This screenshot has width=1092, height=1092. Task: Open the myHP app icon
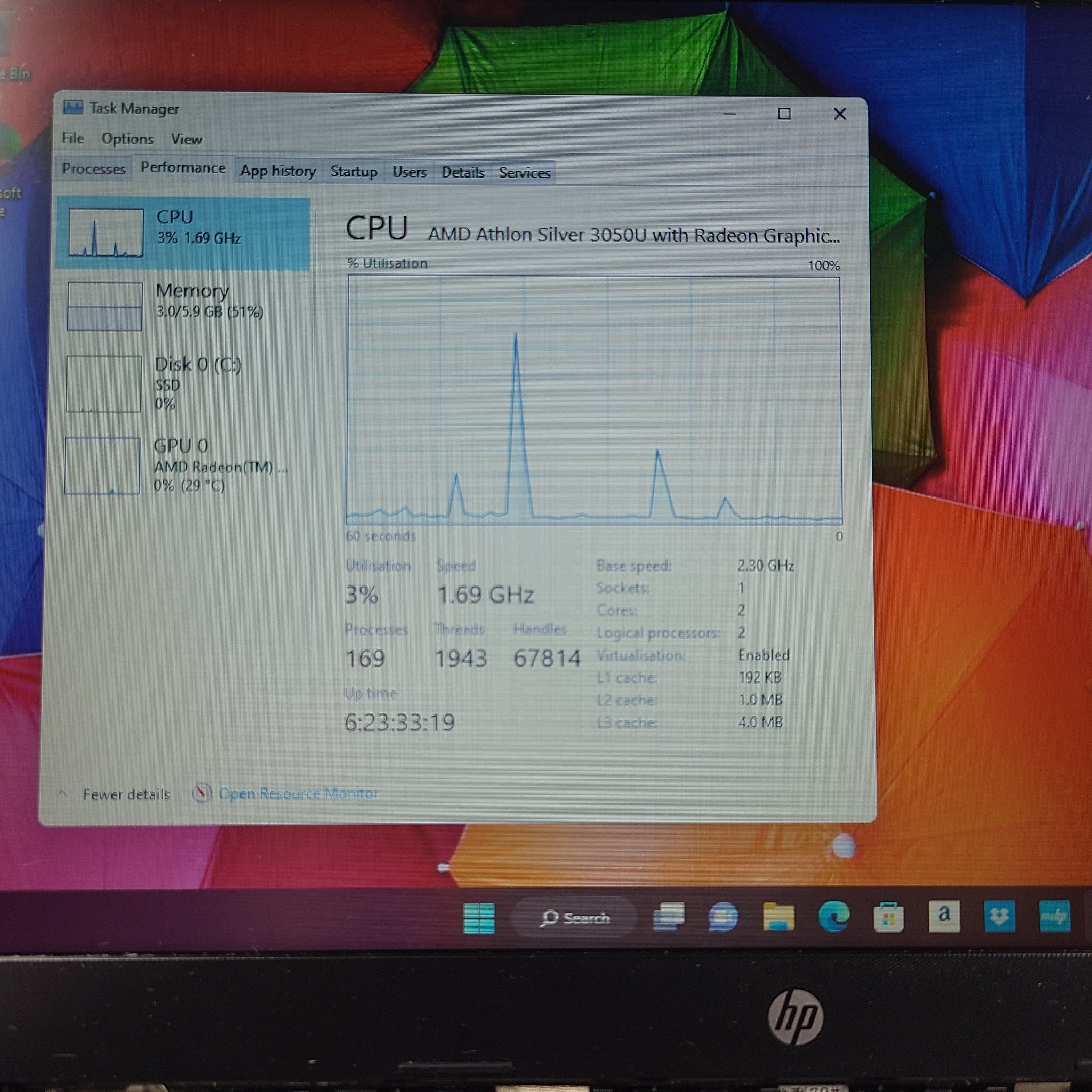point(1054,916)
